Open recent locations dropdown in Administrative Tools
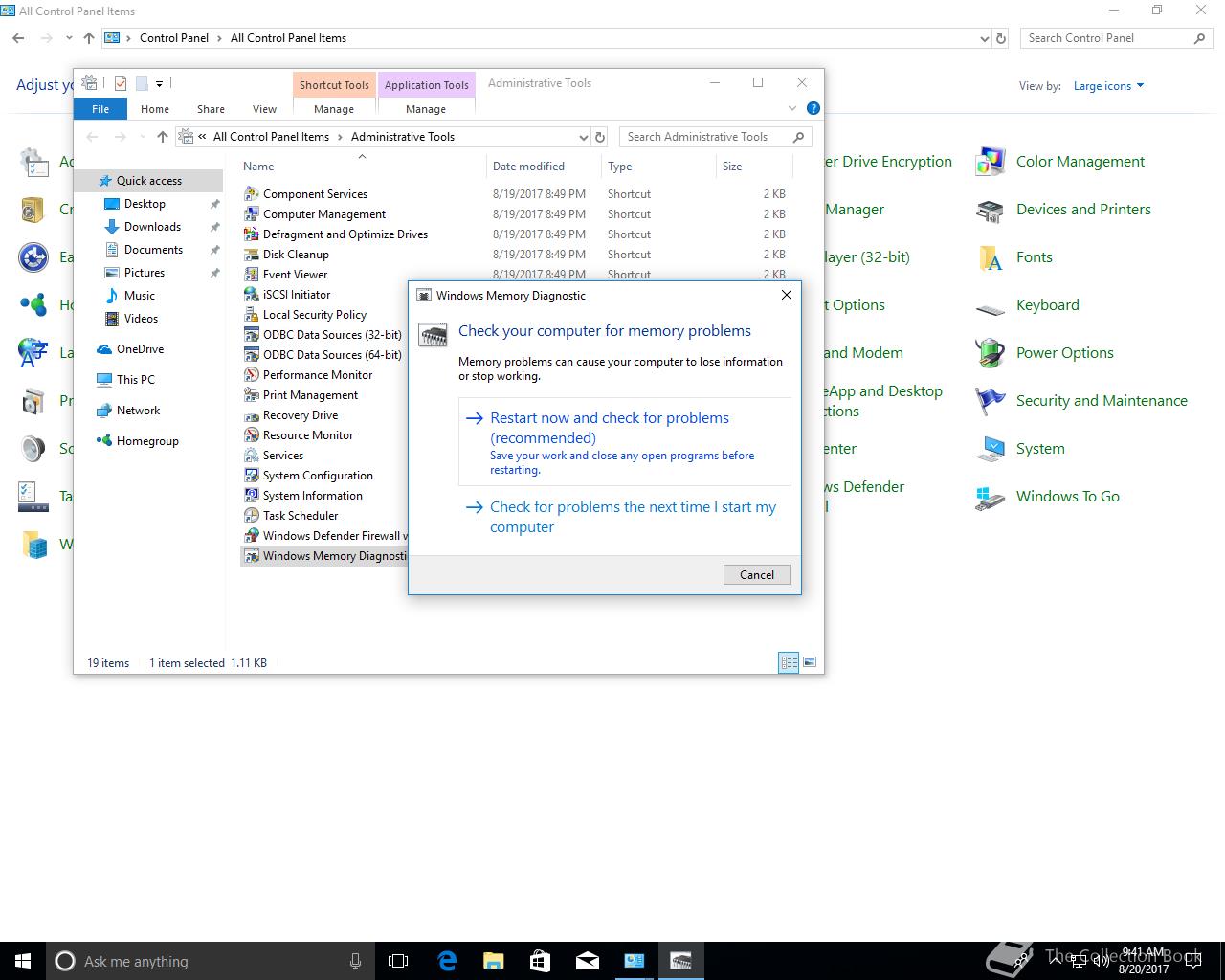 (x=143, y=137)
